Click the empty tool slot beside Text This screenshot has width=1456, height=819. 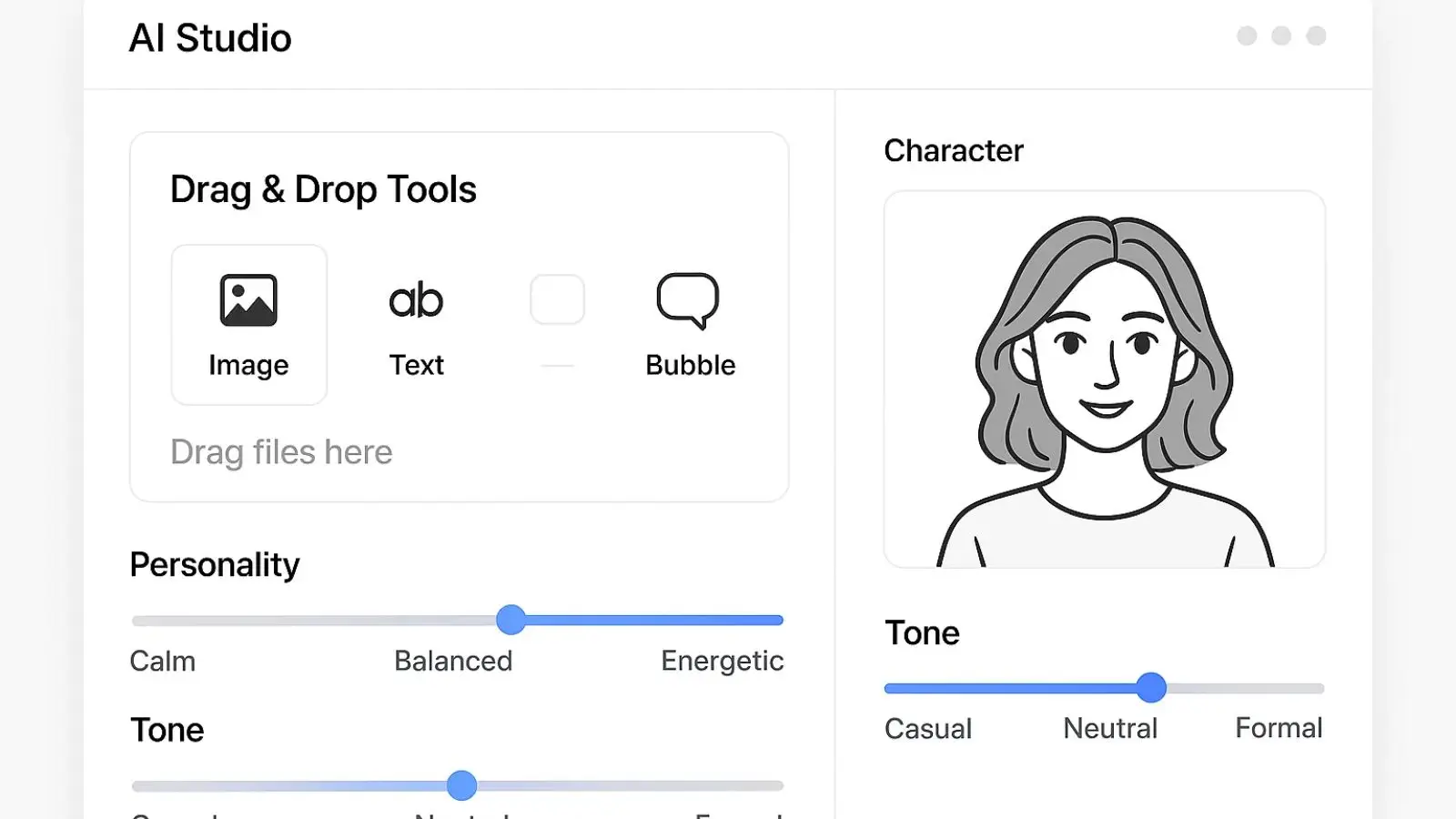pyautogui.click(x=558, y=299)
